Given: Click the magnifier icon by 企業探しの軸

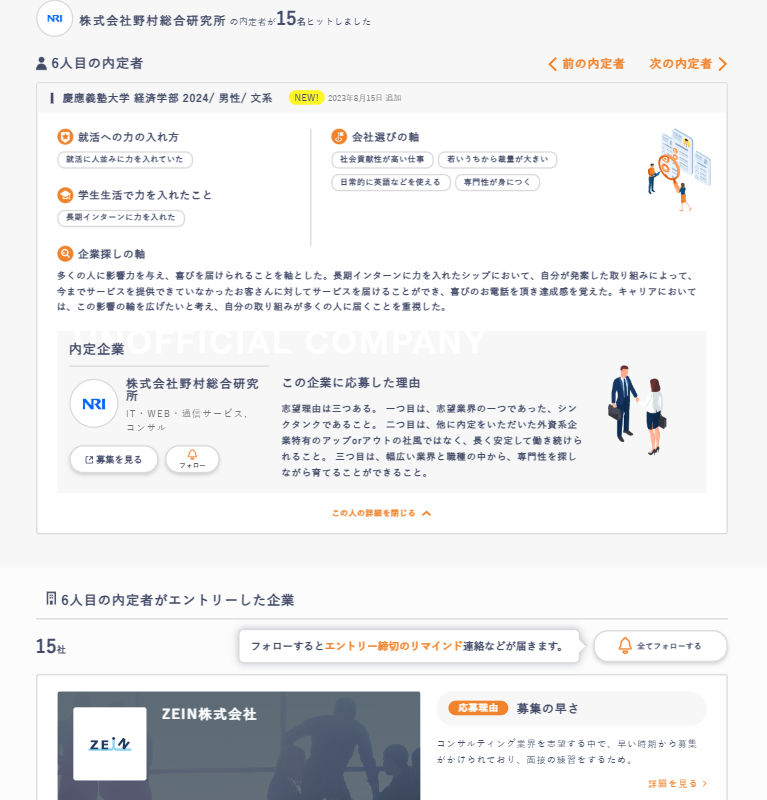Looking at the screenshot, I should pos(65,254).
